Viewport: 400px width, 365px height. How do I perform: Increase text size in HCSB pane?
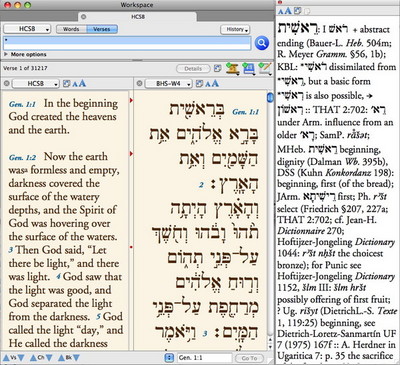[x=82, y=83]
